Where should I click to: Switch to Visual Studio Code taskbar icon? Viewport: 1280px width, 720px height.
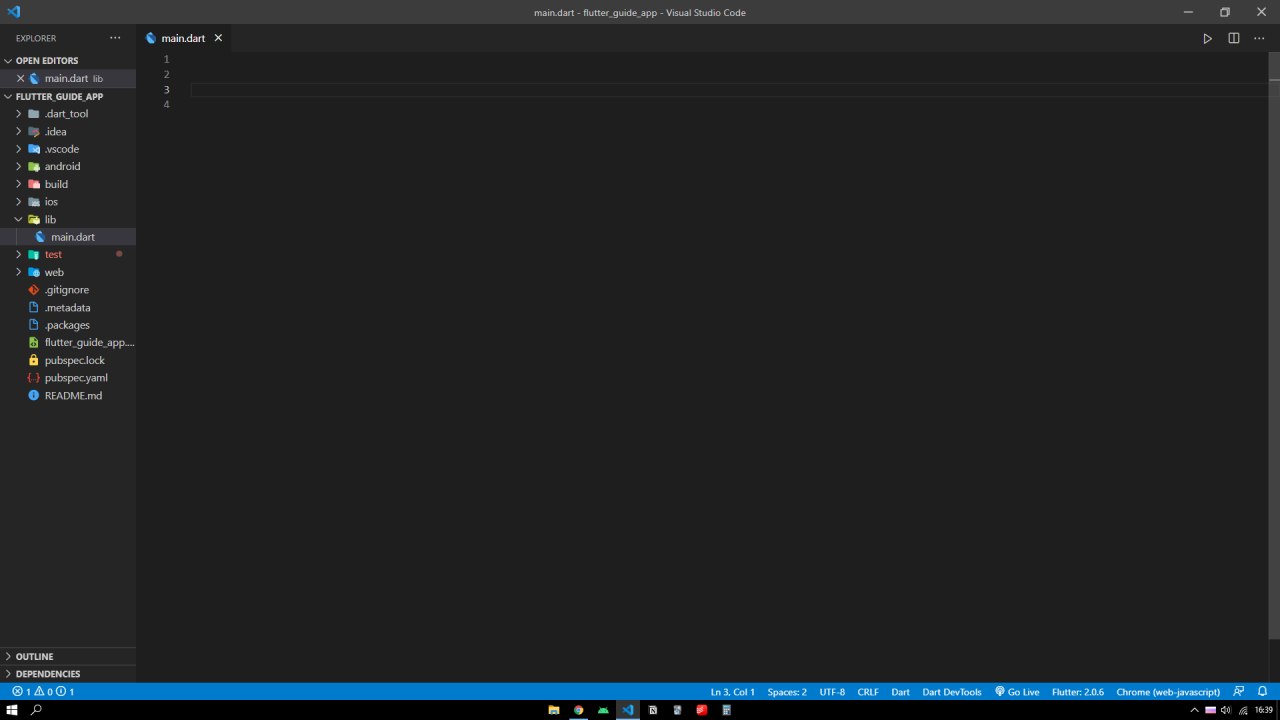(x=627, y=710)
